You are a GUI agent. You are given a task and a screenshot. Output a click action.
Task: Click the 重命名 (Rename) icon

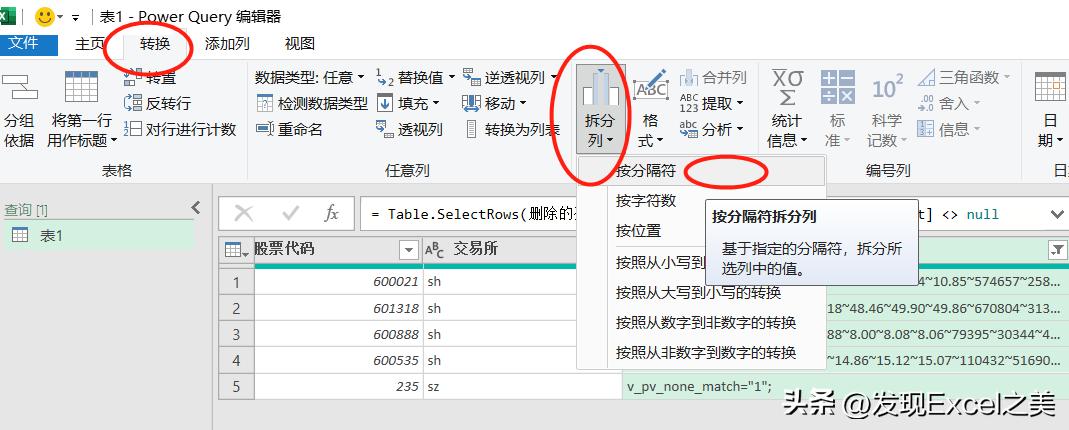265,129
